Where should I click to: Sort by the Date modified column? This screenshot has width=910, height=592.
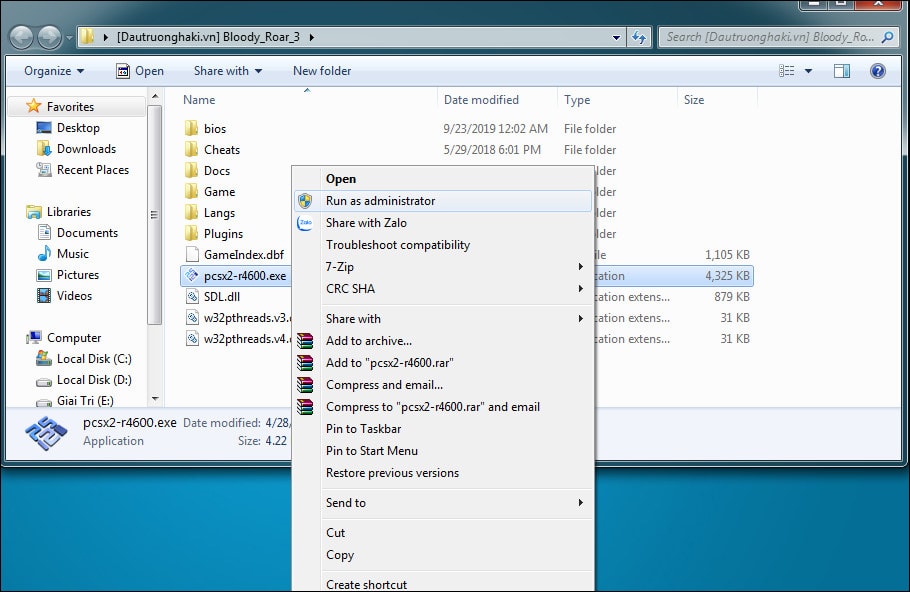(497, 100)
